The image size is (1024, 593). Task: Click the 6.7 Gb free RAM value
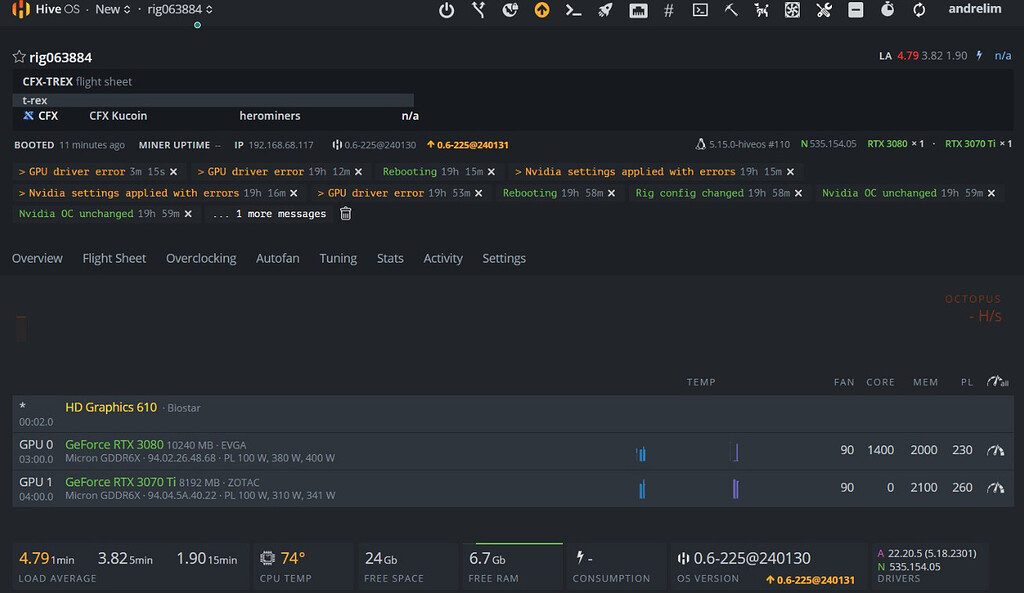click(487, 558)
